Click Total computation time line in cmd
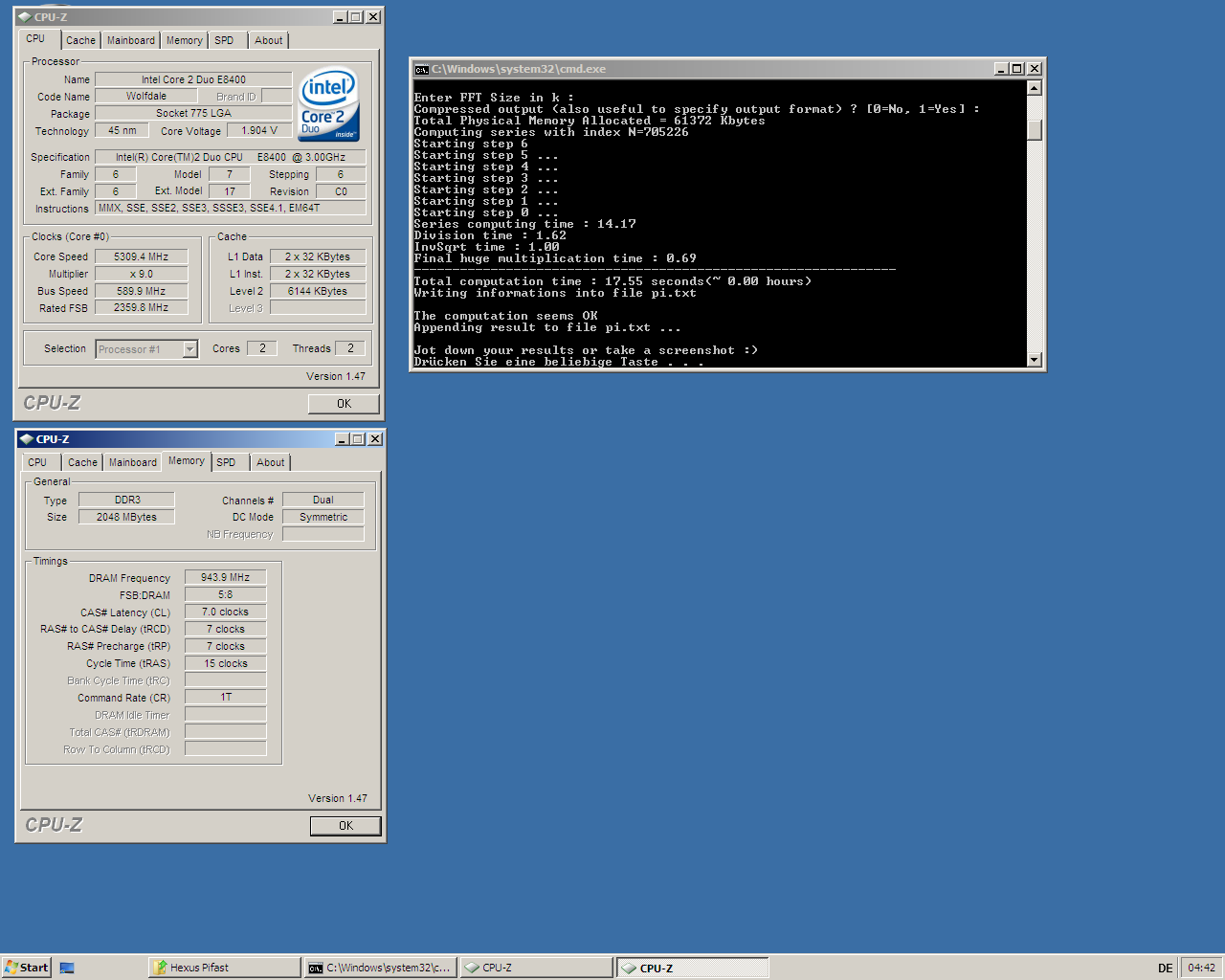Image resolution: width=1225 pixels, height=980 pixels. coord(612,281)
